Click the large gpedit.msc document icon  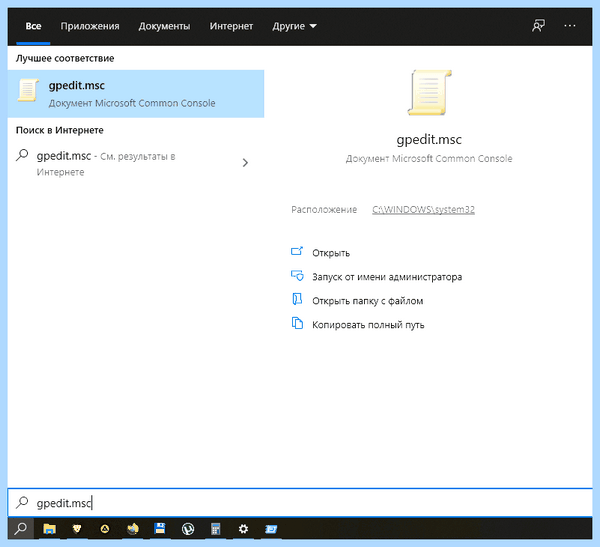(x=429, y=92)
